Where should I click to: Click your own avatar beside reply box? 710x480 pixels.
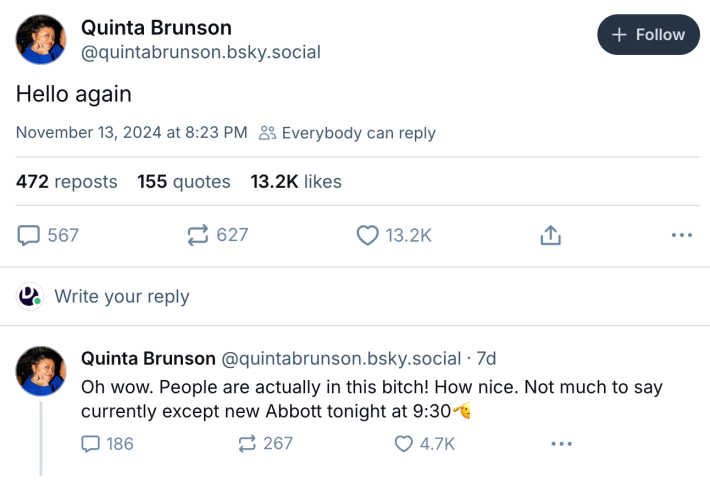pos(30,296)
